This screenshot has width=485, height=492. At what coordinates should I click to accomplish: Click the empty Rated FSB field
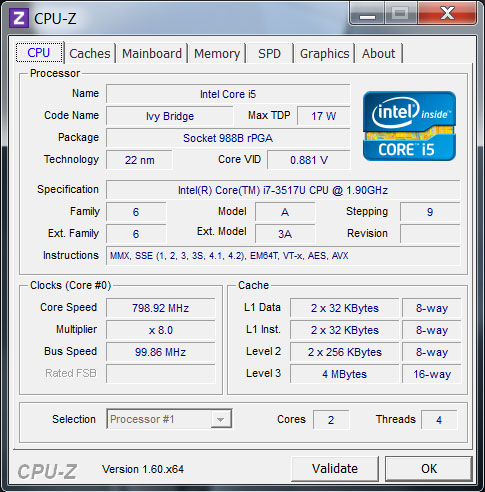click(160, 374)
